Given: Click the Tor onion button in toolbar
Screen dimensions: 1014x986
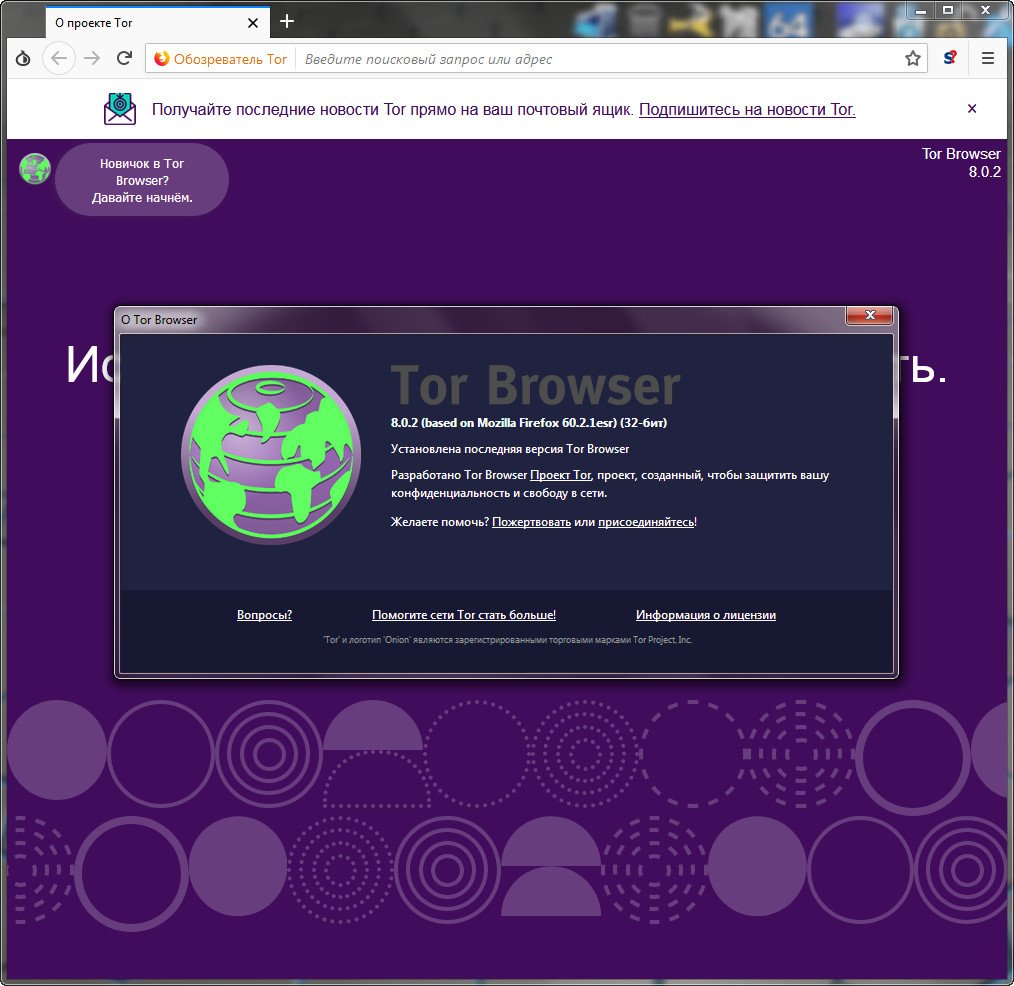Looking at the screenshot, I should click(23, 59).
